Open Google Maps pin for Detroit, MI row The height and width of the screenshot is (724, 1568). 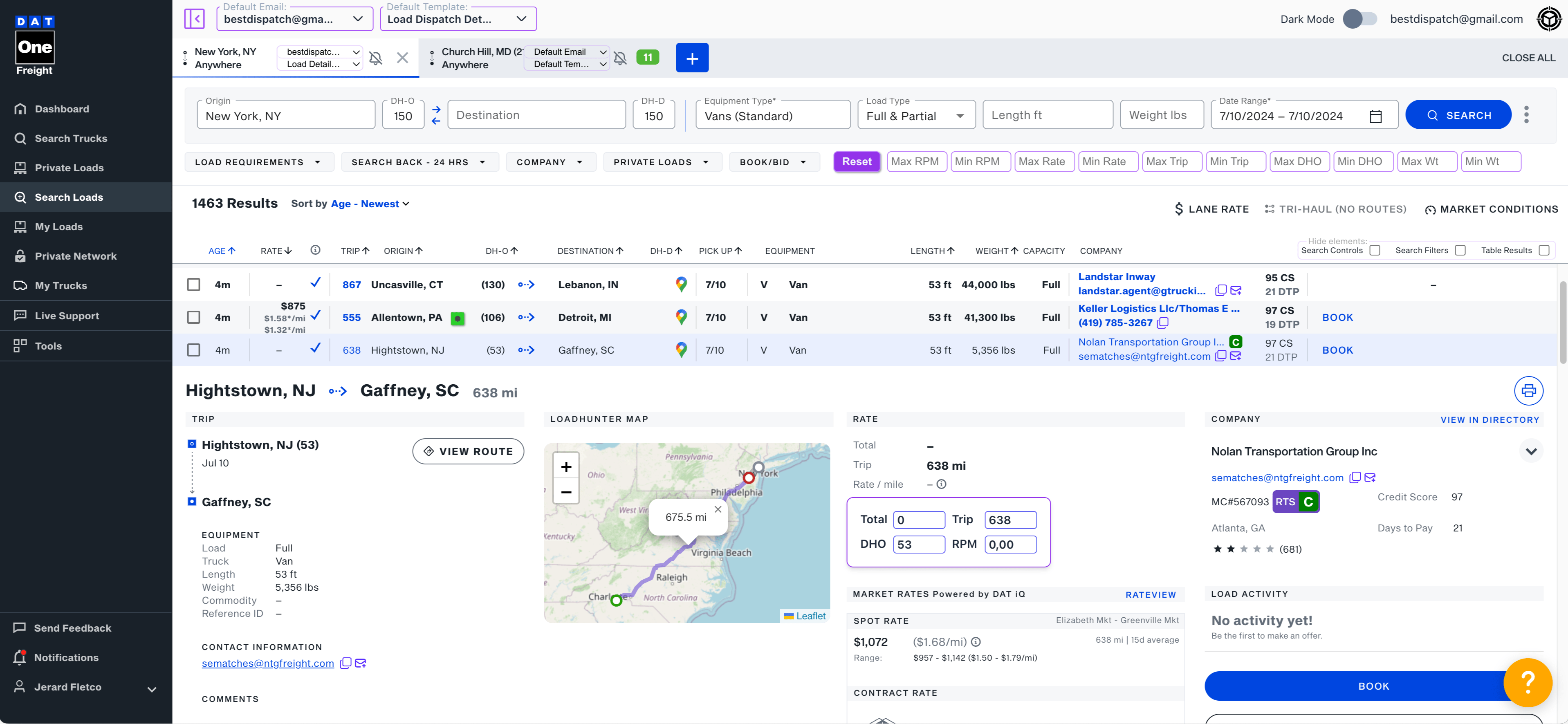point(681,317)
